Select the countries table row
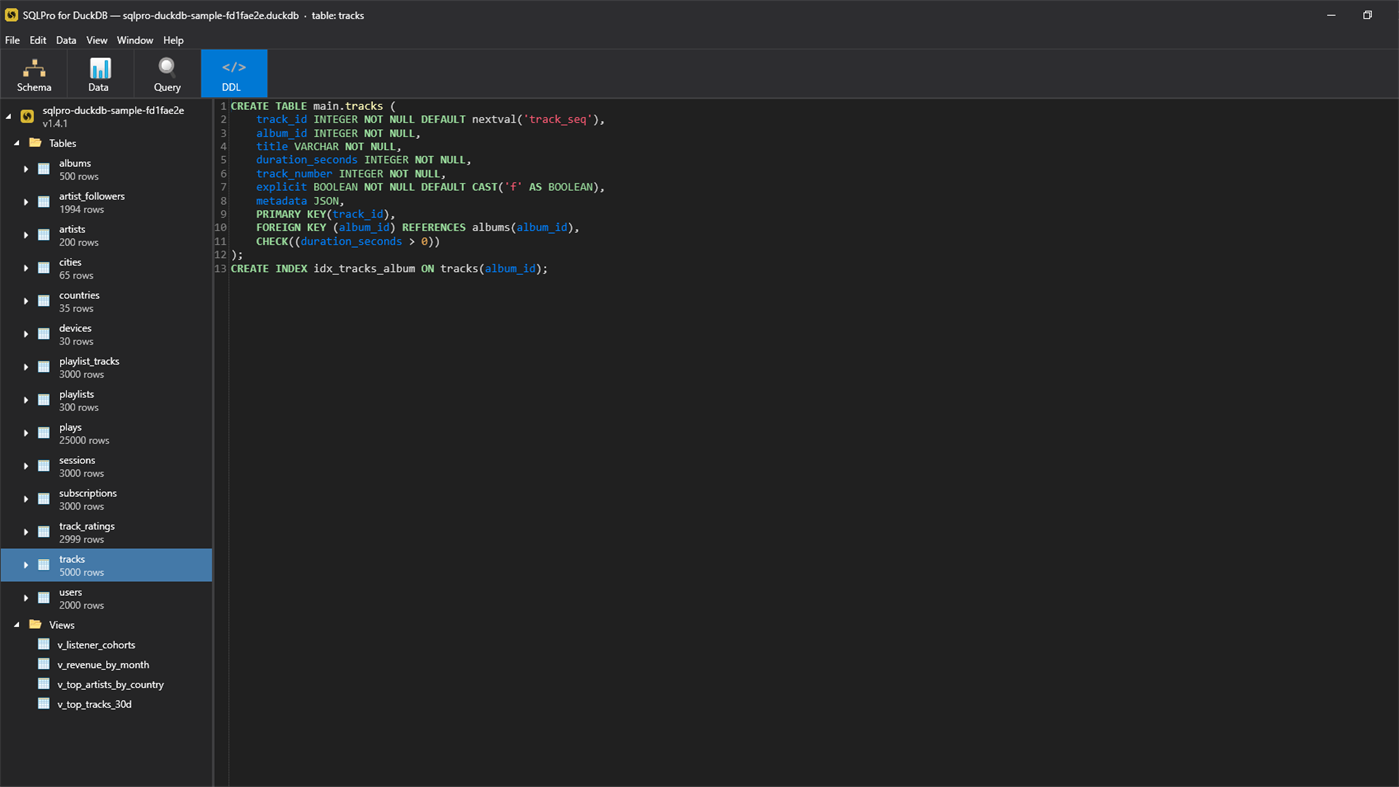Image resolution: width=1399 pixels, height=787 pixels. [x=106, y=301]
